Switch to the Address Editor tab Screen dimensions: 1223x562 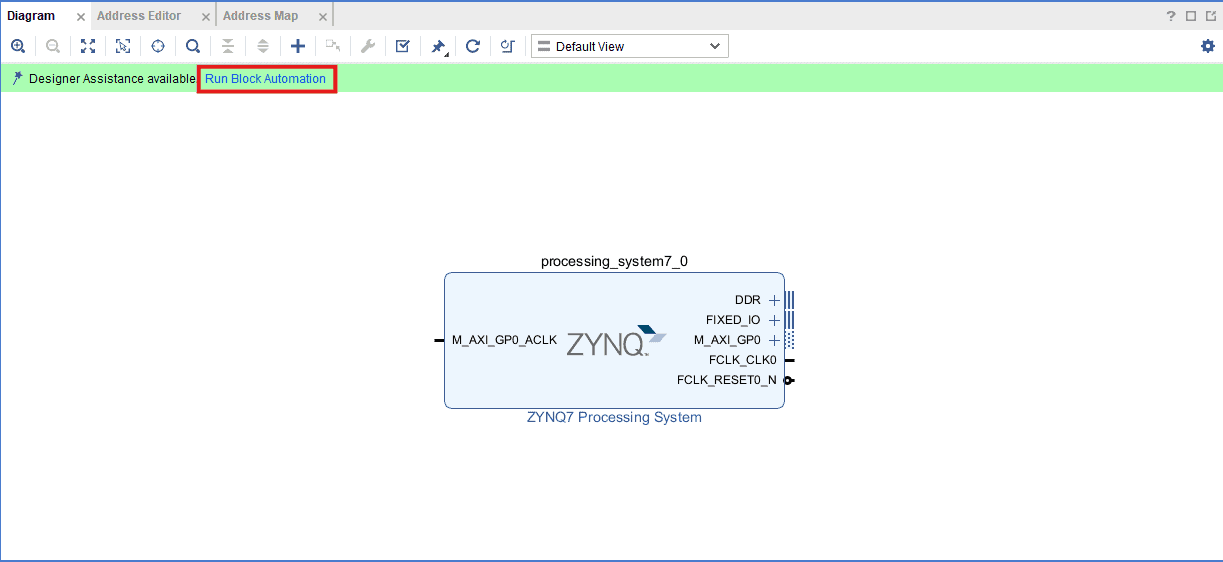[x=139, y=16]
